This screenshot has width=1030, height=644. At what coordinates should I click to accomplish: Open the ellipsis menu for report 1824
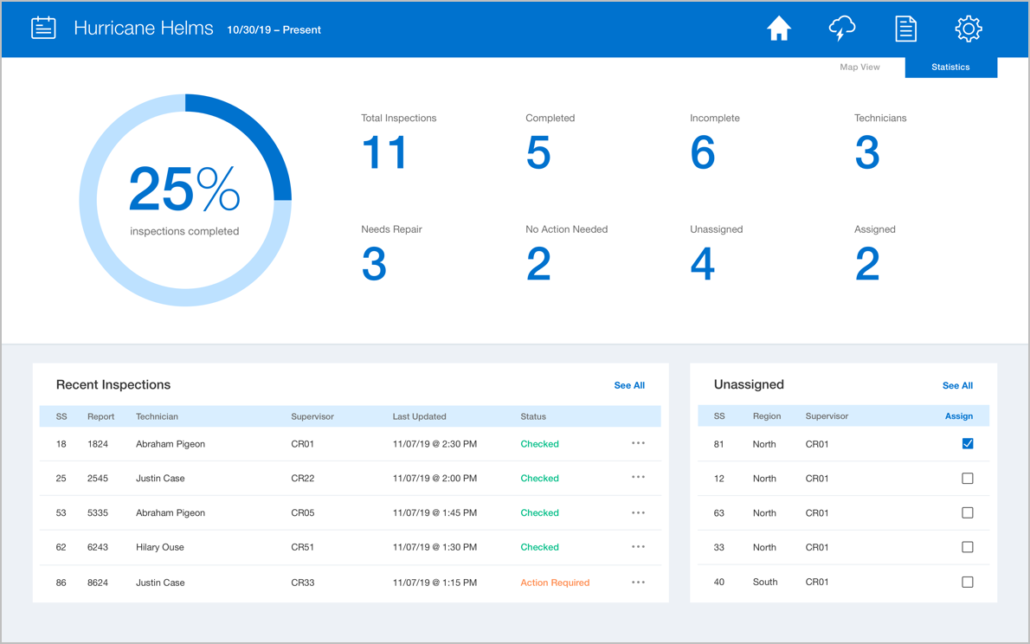(x=638, y=443)
